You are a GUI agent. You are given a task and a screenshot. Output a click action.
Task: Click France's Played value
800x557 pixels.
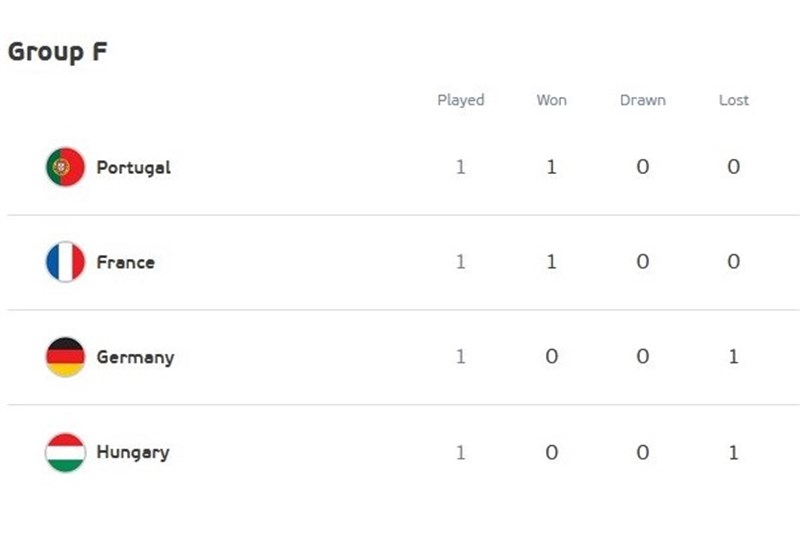(460, 262)
